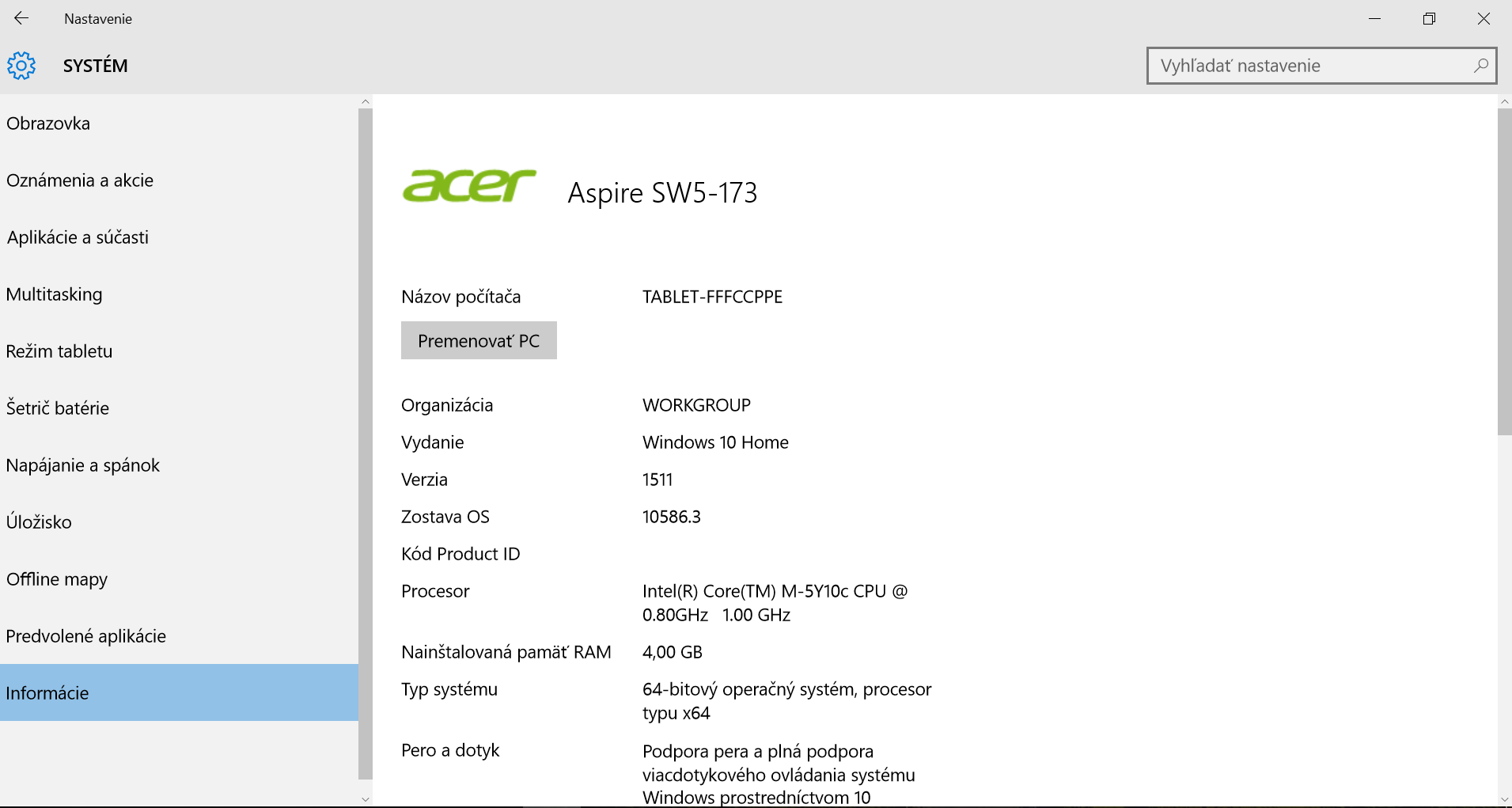Click the Kód Product ID label

(460, 554)
